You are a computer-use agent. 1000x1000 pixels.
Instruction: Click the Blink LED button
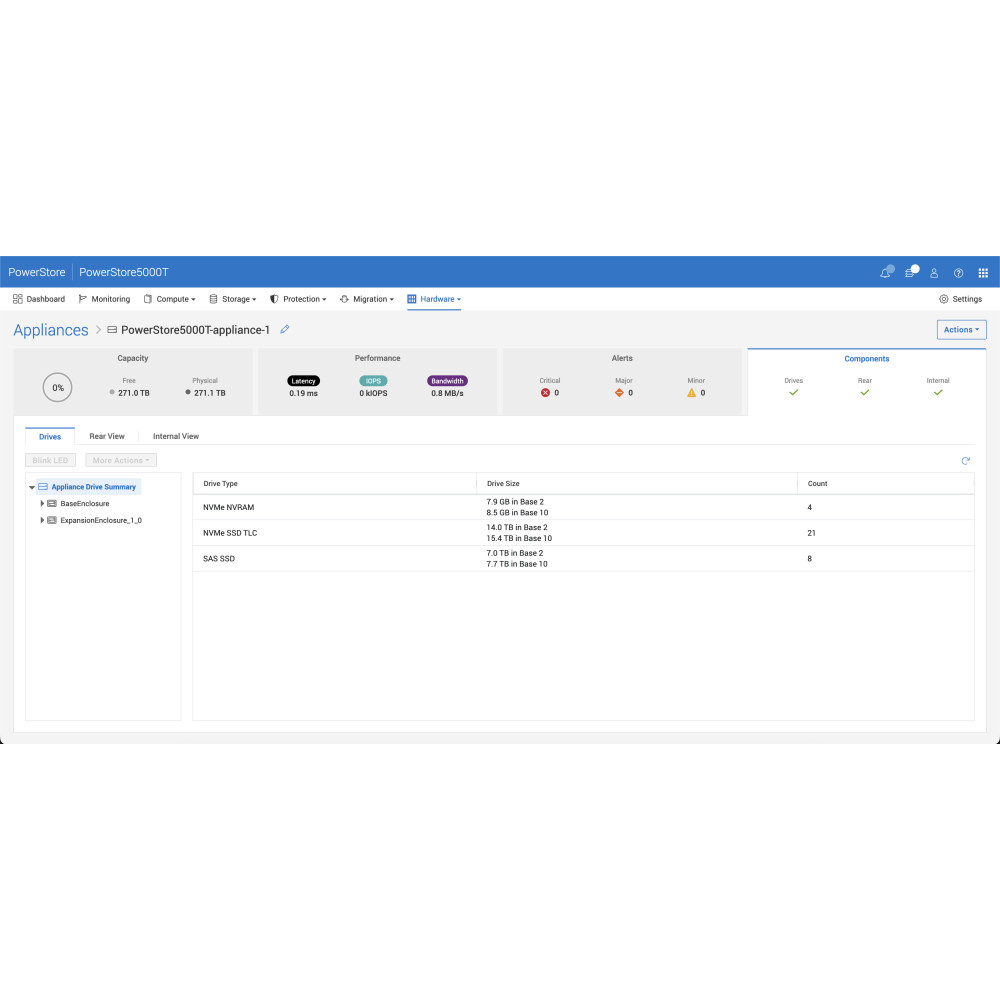click(x=50, y=460)
